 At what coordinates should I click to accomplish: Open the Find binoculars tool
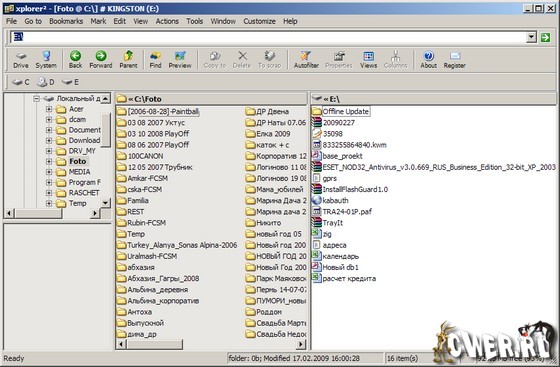tap(155, 60)
